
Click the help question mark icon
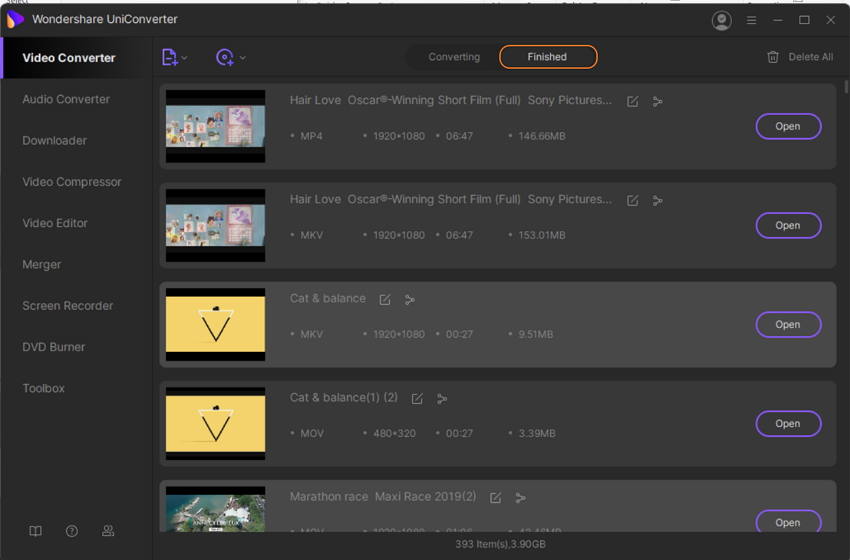pyautogui.click(x=72, y=531)
